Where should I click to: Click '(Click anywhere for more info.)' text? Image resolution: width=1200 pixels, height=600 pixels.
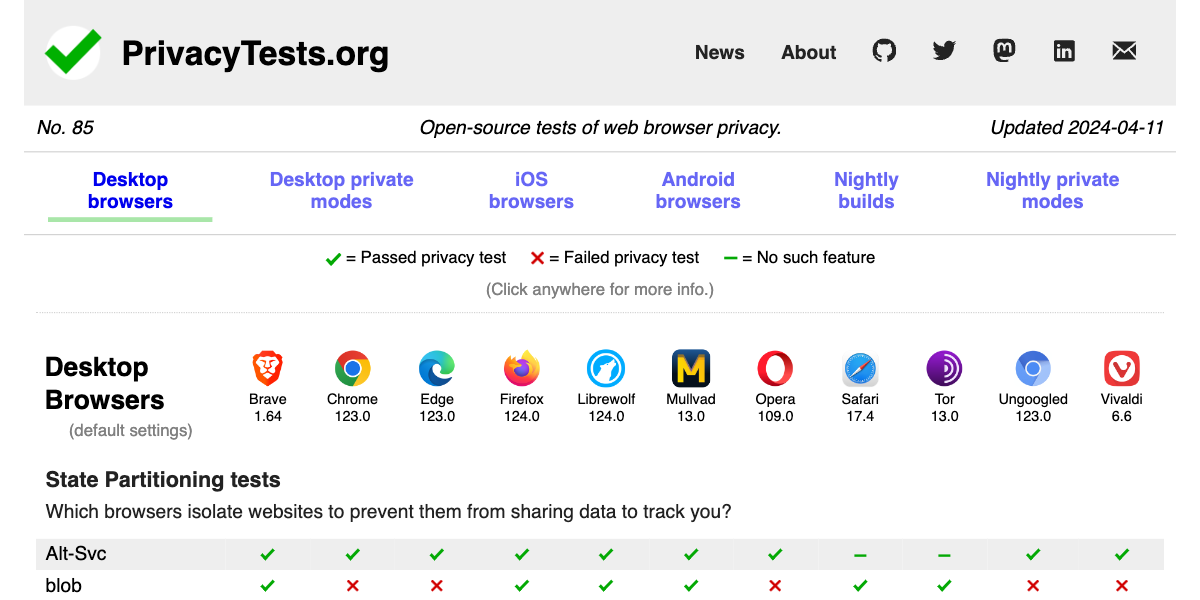pos(600,290)
